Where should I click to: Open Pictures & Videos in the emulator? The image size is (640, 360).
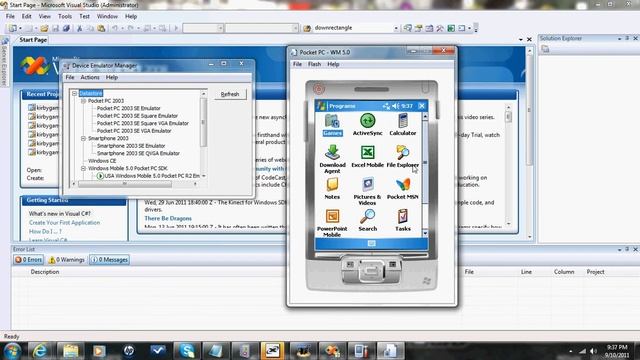click(x=367, y=191)
